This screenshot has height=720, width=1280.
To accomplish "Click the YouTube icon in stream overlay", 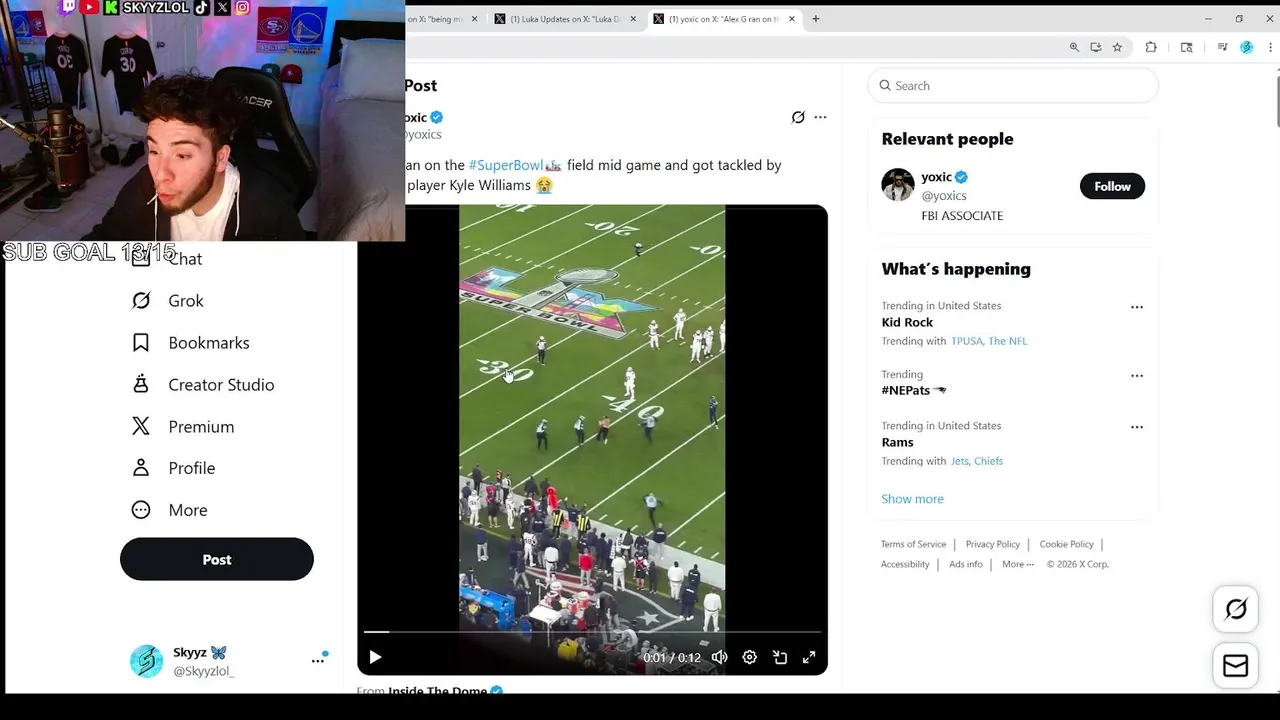I will coord(90,7).
